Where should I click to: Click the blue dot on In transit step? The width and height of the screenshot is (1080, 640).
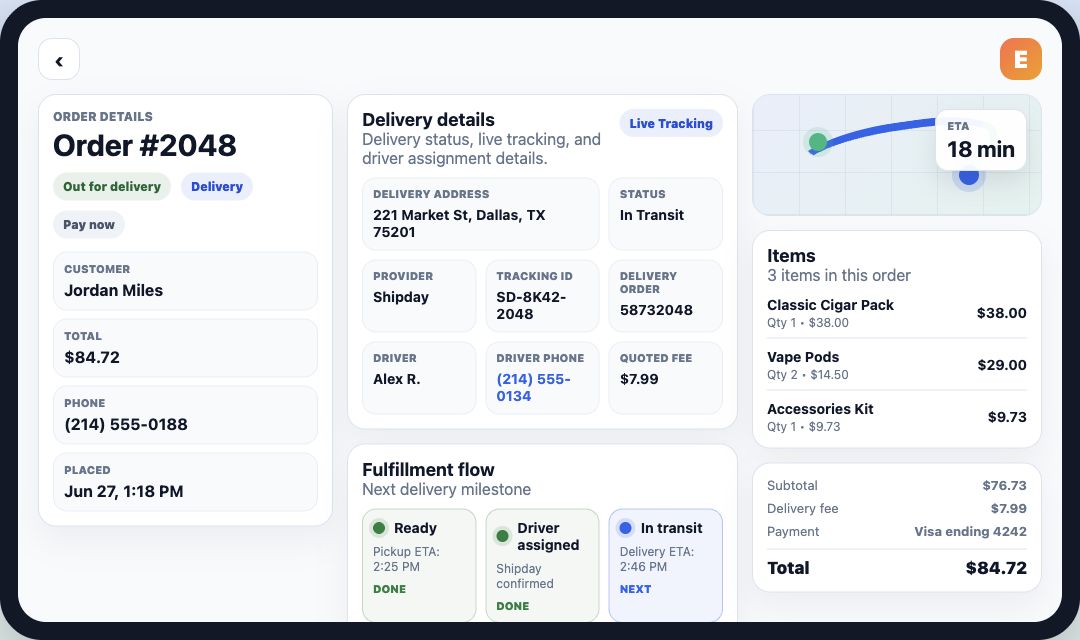point(625,528)
